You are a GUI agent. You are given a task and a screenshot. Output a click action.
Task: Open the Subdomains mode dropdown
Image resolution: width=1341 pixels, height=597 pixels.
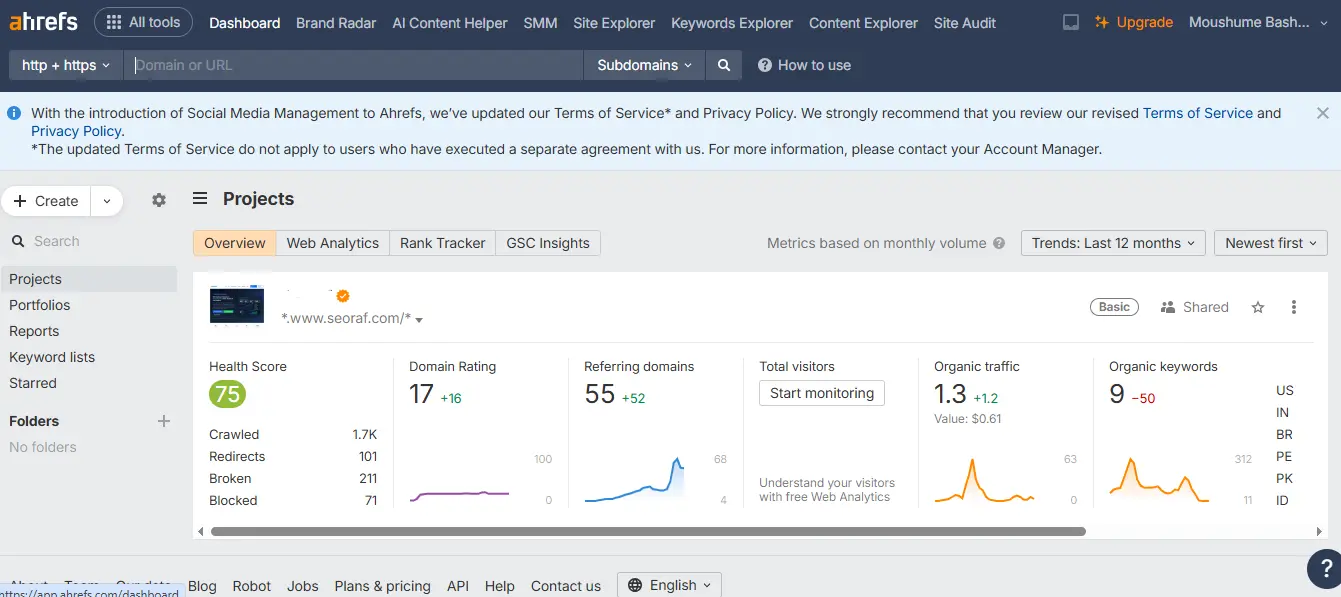[644, 65]
